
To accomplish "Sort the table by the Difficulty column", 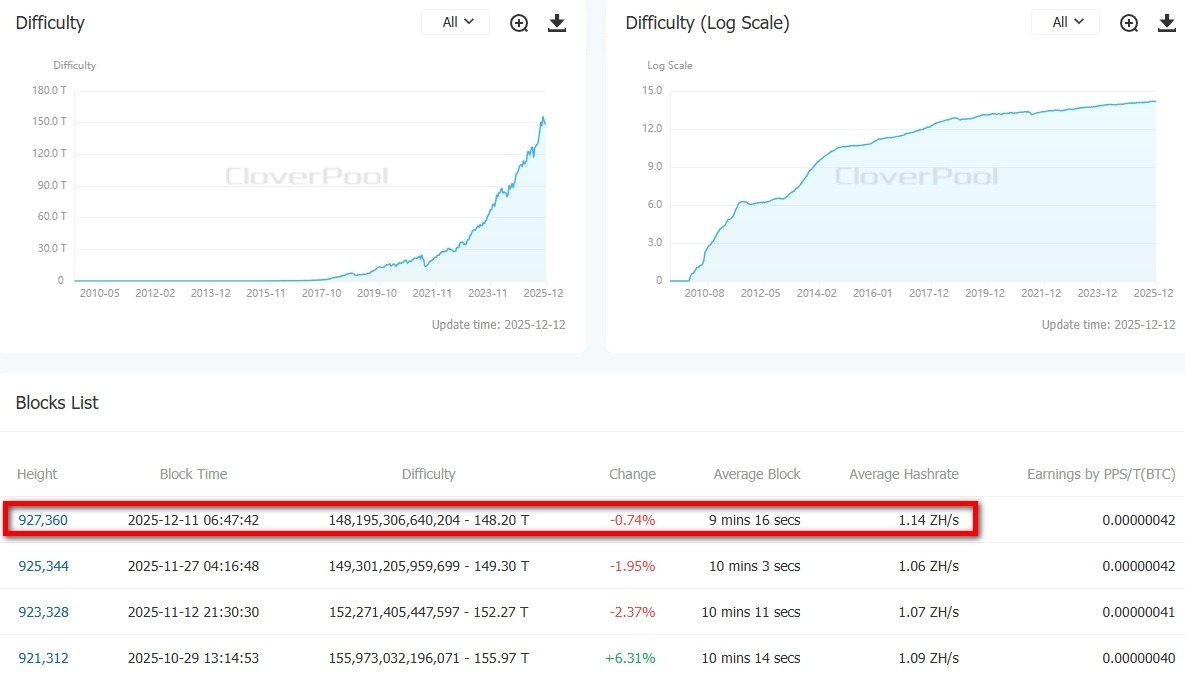I will pyautogui.click(x=428, y=474).
